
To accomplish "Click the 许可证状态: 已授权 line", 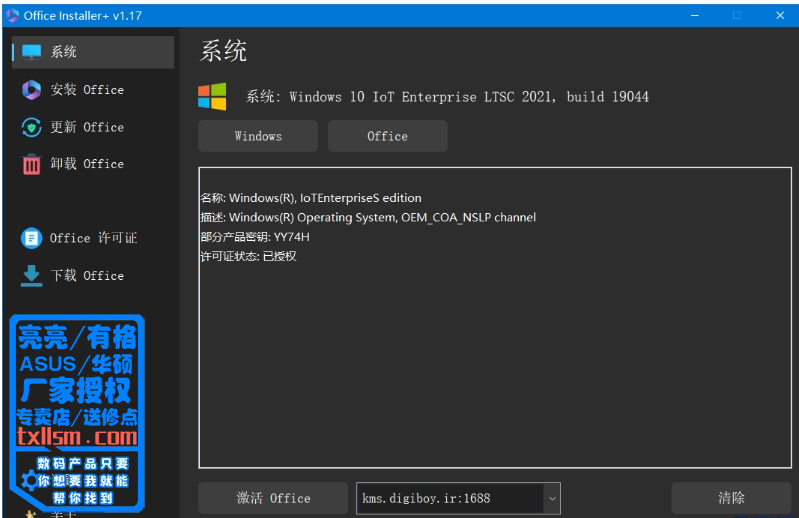I will 248,256.
